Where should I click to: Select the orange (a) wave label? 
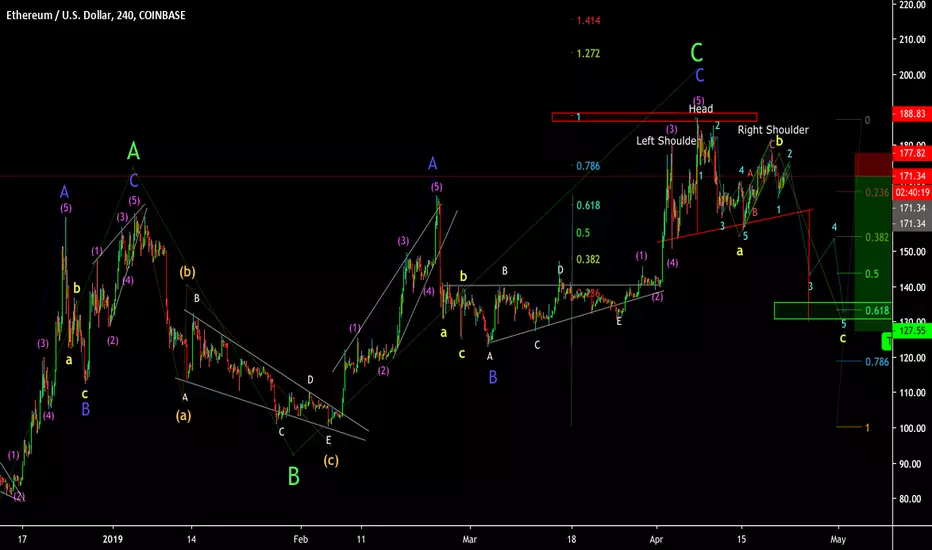(183, 416)
